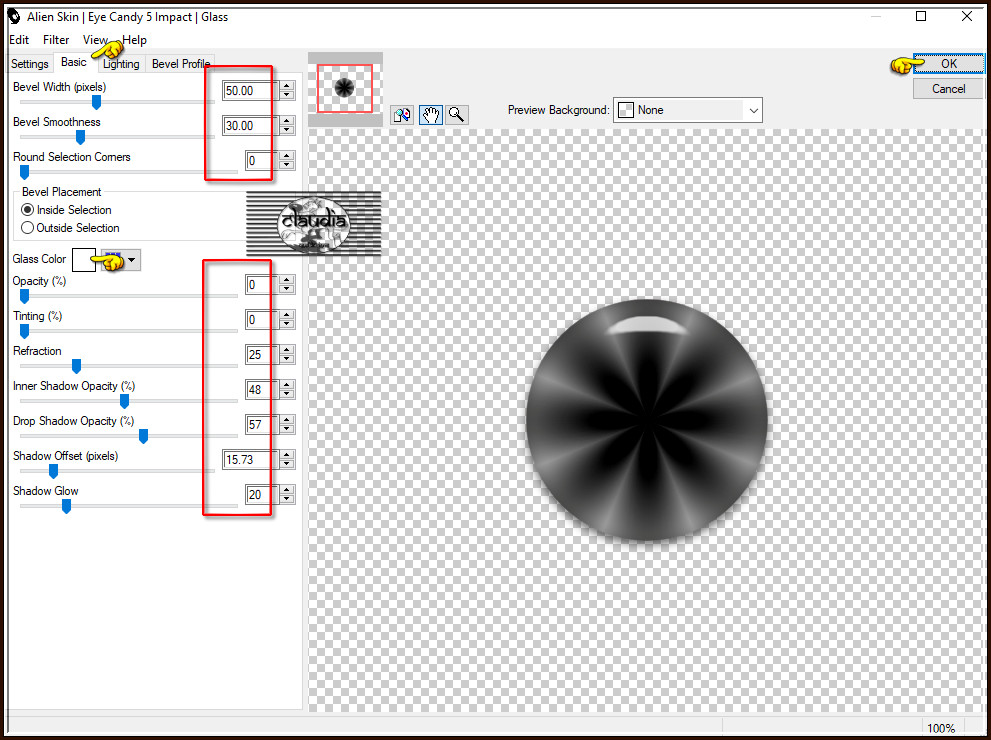
Task: Click the Refraction value field
Action: coord(262,355)
